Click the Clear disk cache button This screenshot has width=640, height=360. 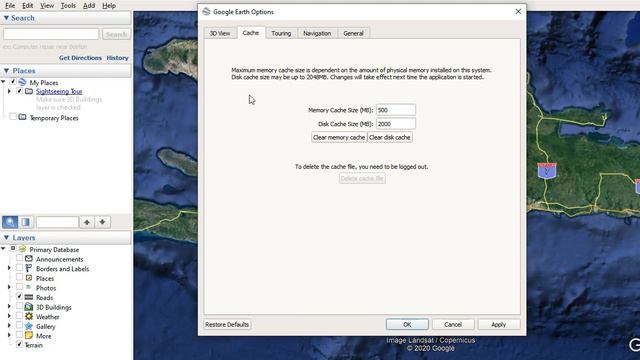point(390,137)
